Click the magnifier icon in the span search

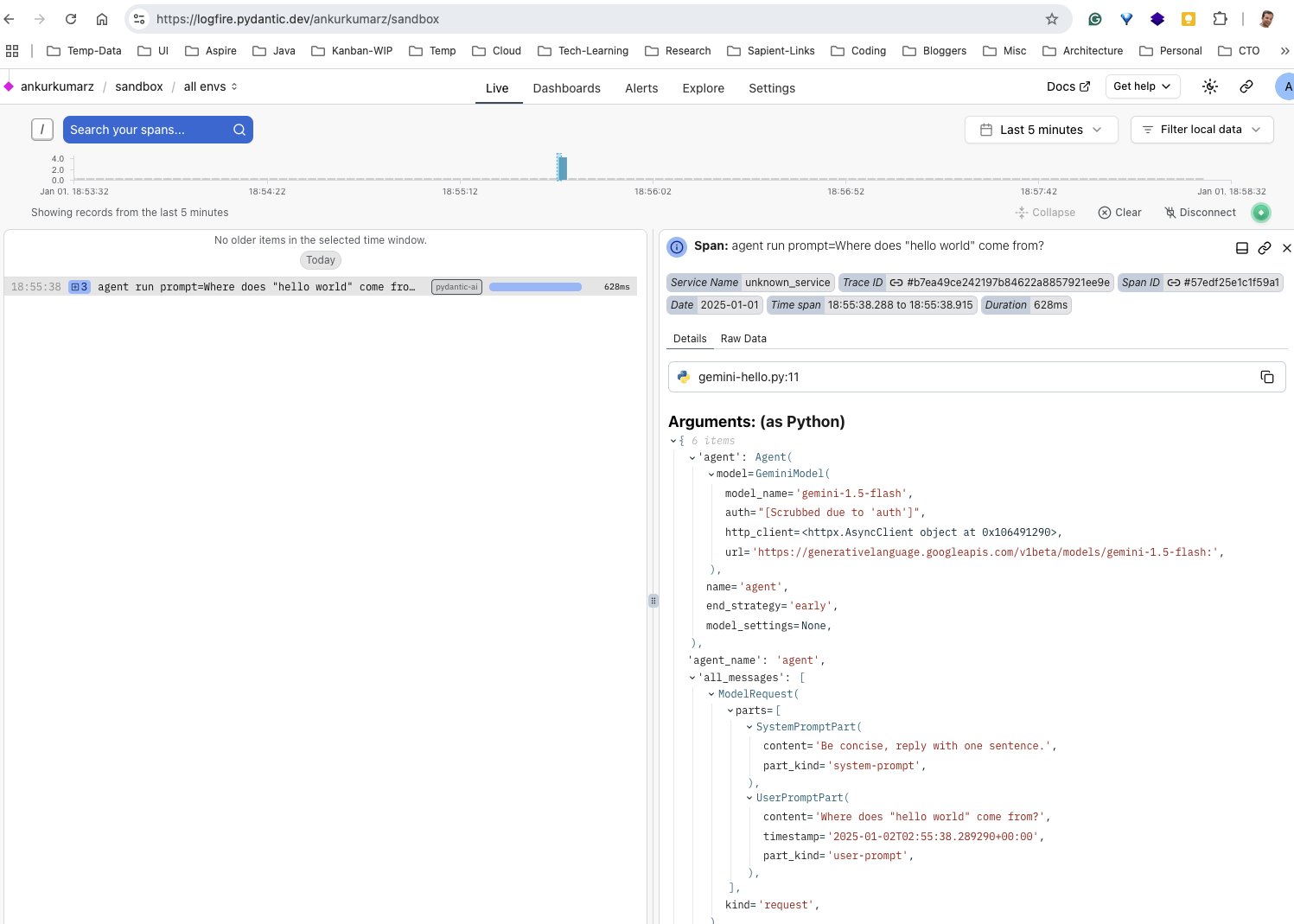239,130
